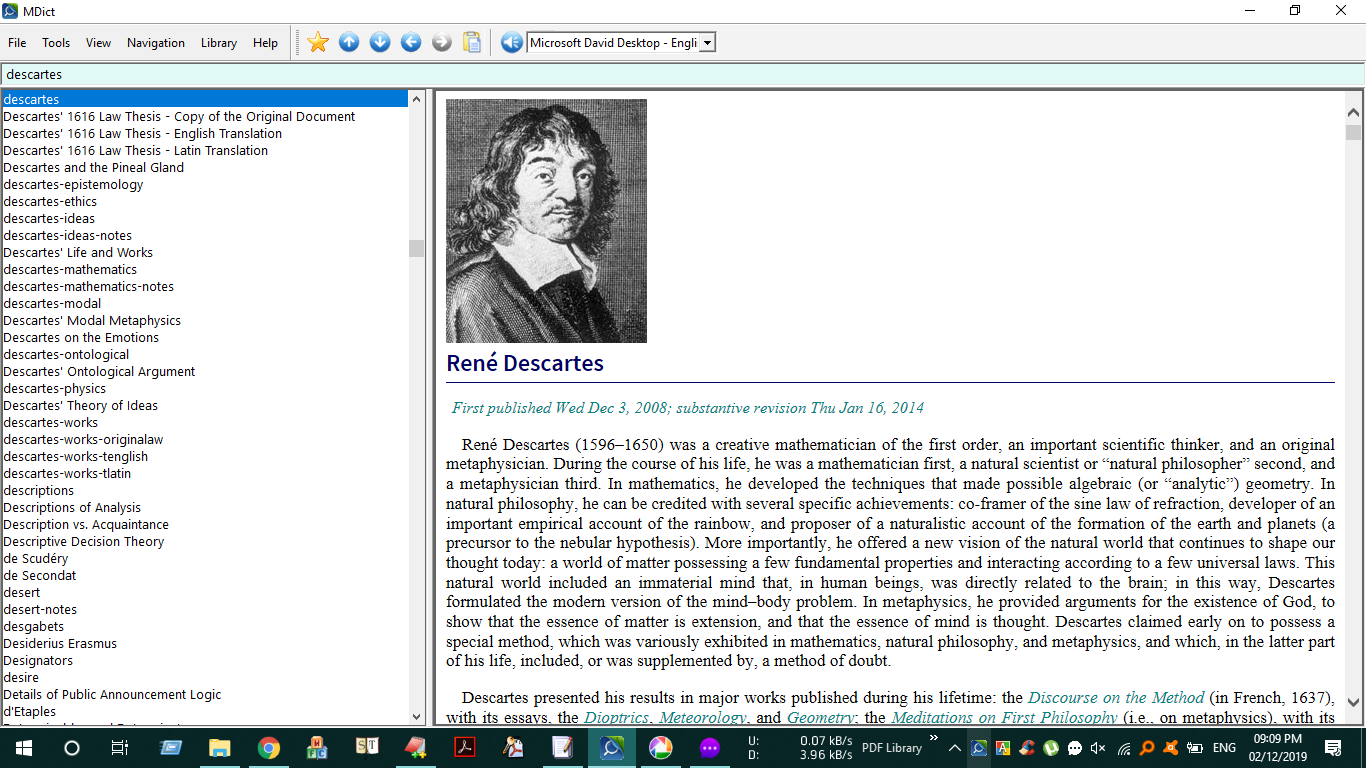Click the word list scroll-down arrow
This screenshot has height=768, width=1366.
tap(416, 716)
